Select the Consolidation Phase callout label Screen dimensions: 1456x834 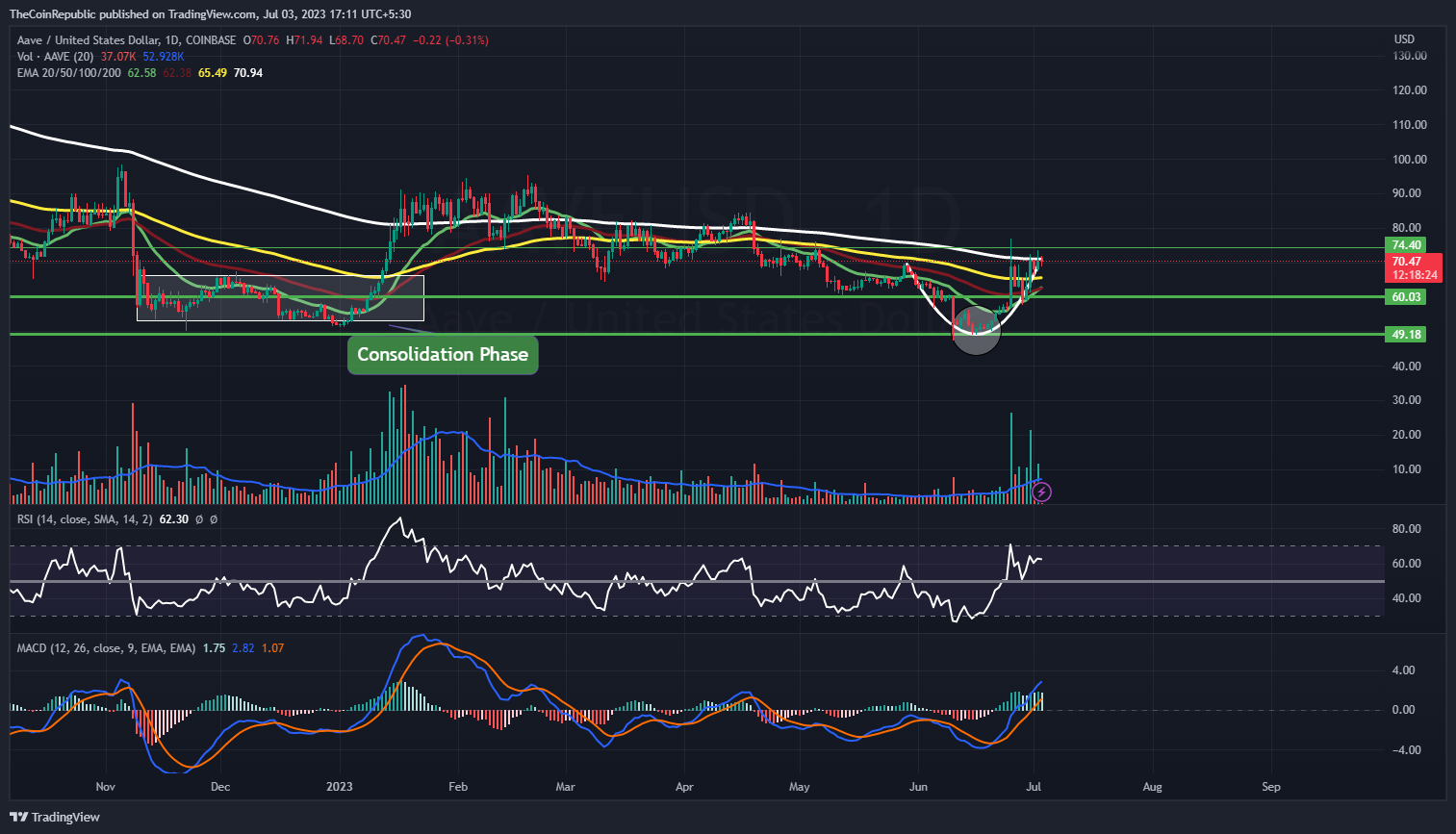(x=443, y=354)
